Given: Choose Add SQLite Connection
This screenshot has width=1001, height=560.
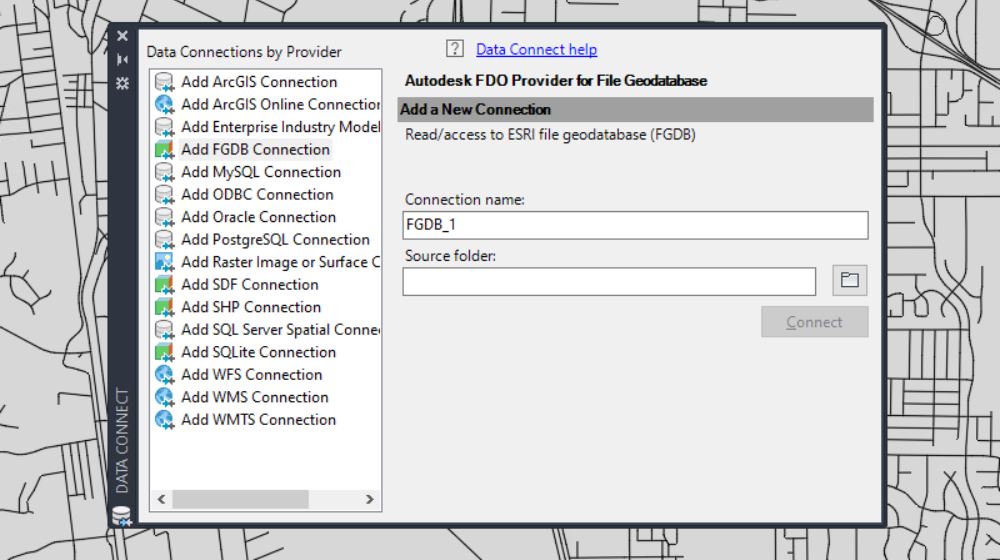Looking at the screenshot, I should point(259,352).
